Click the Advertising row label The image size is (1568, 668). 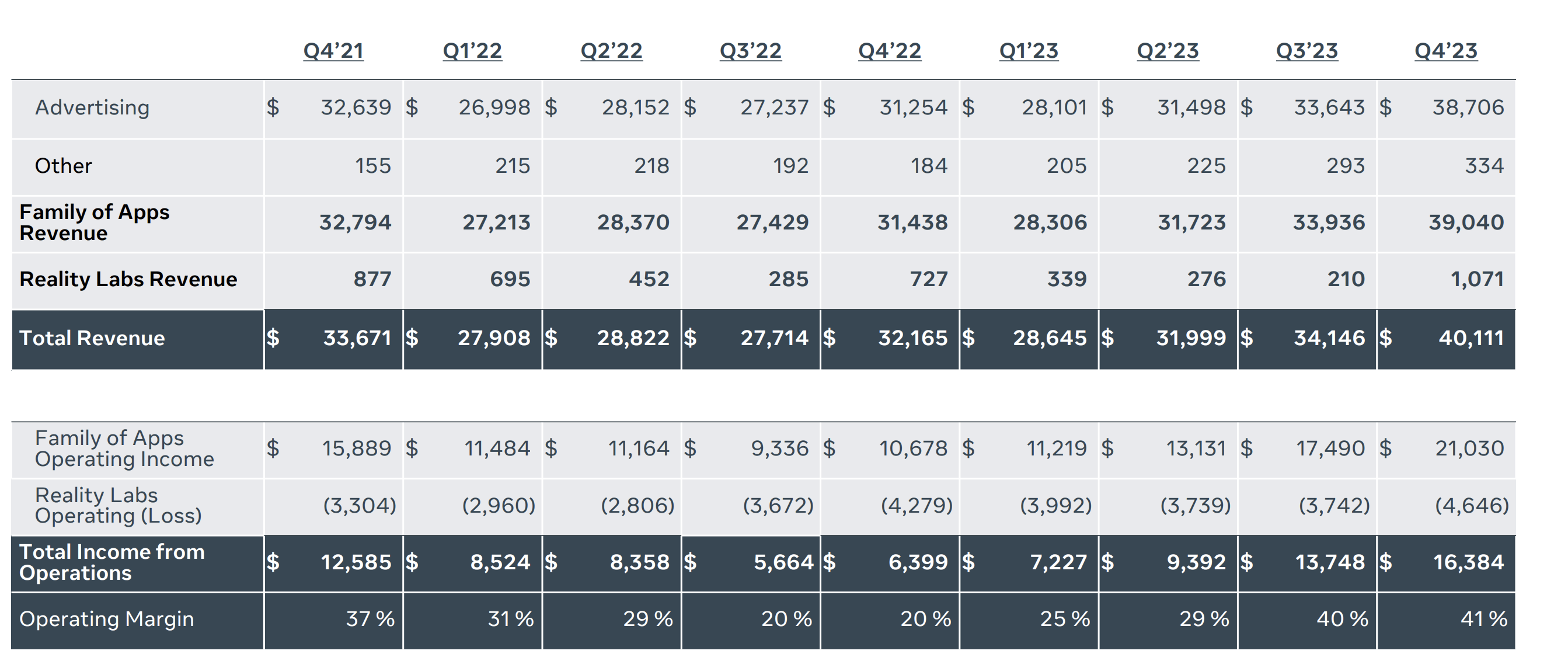point(92,108)
